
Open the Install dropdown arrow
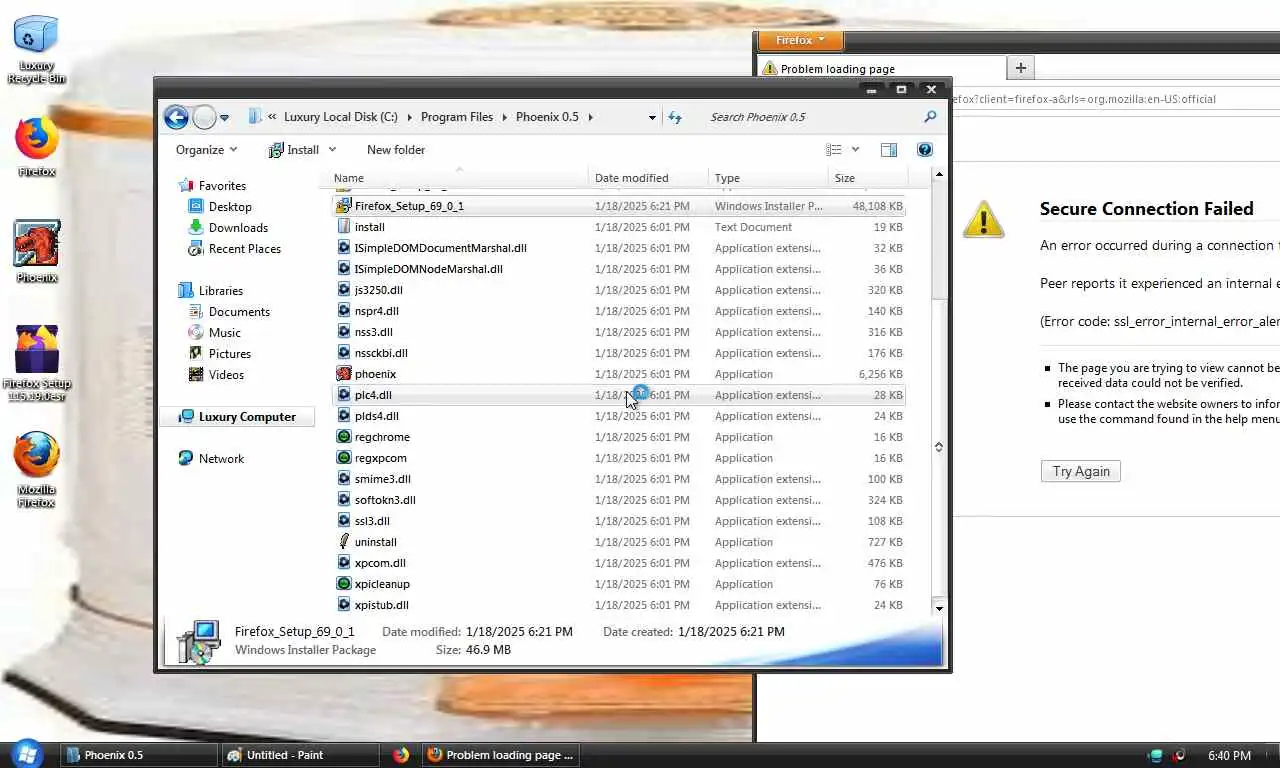pos(332,150)
